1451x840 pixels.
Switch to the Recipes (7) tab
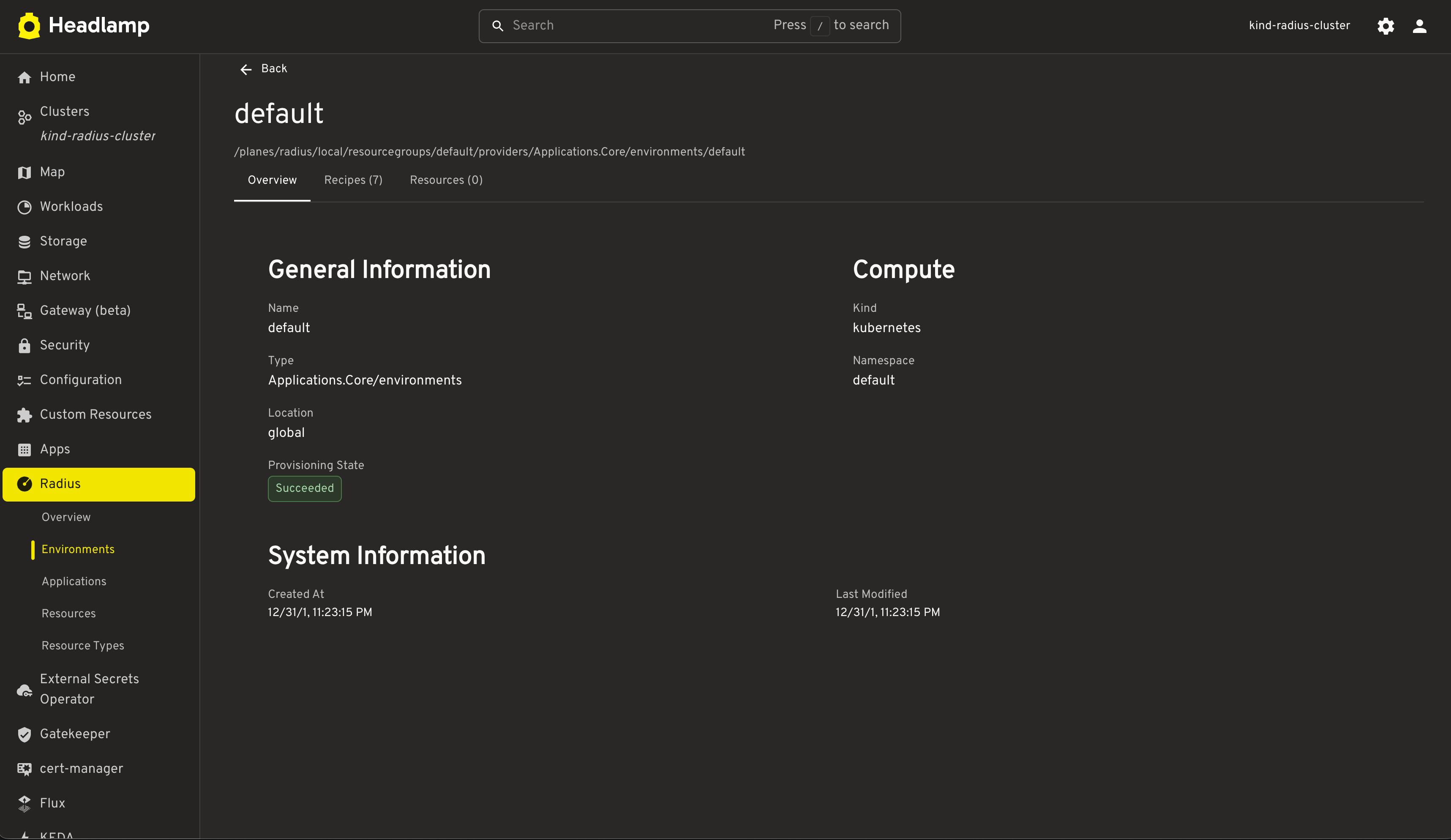tap(353, 180)
